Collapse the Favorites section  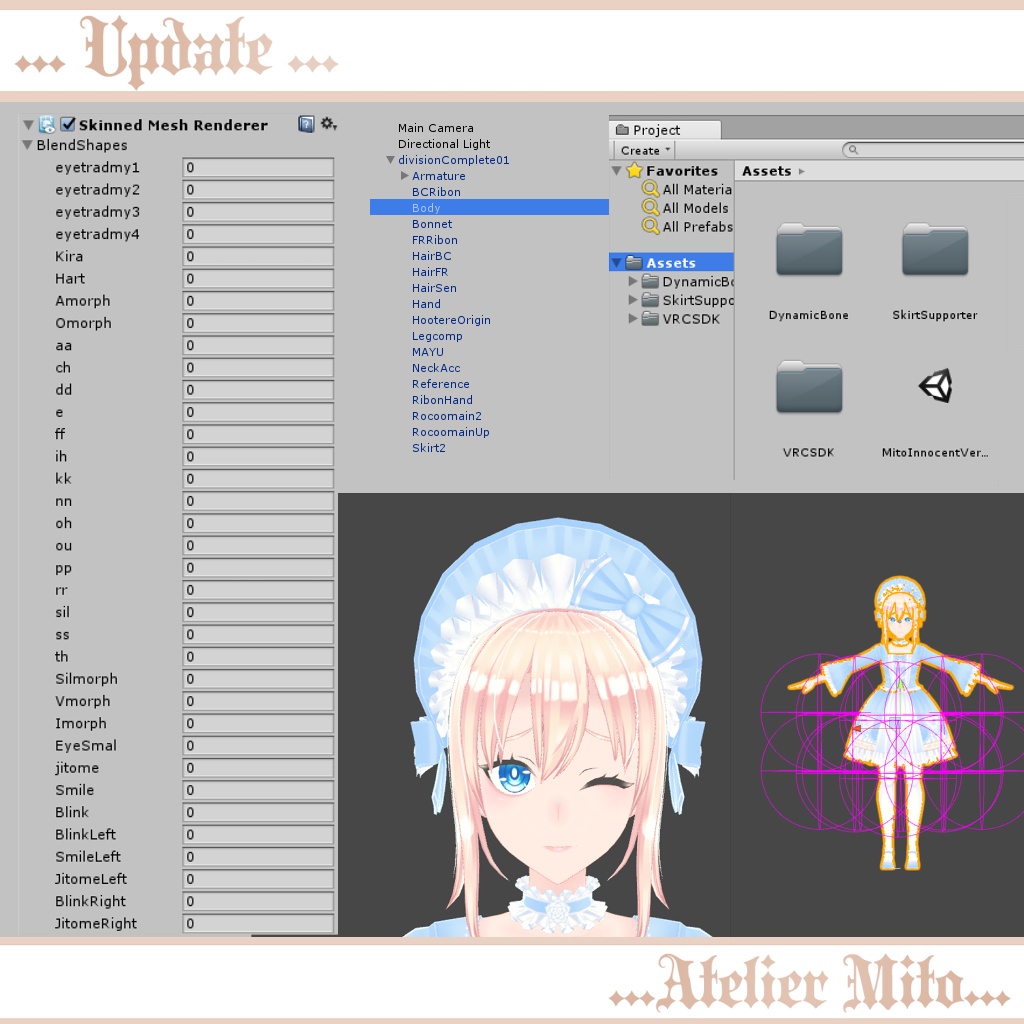(x=616, y=170)
